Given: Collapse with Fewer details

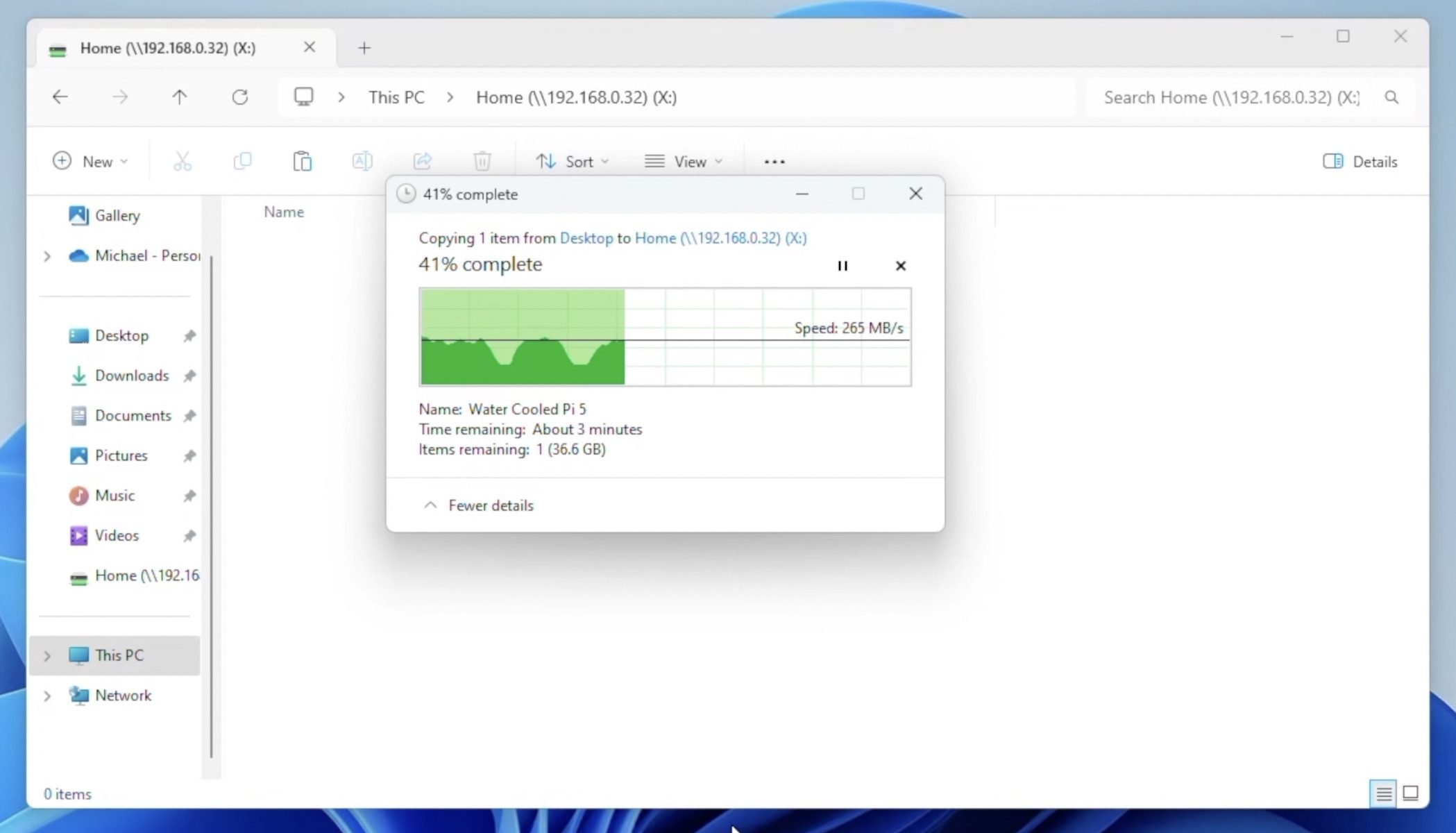Looking at the screenshot, I should click(479, 505).
